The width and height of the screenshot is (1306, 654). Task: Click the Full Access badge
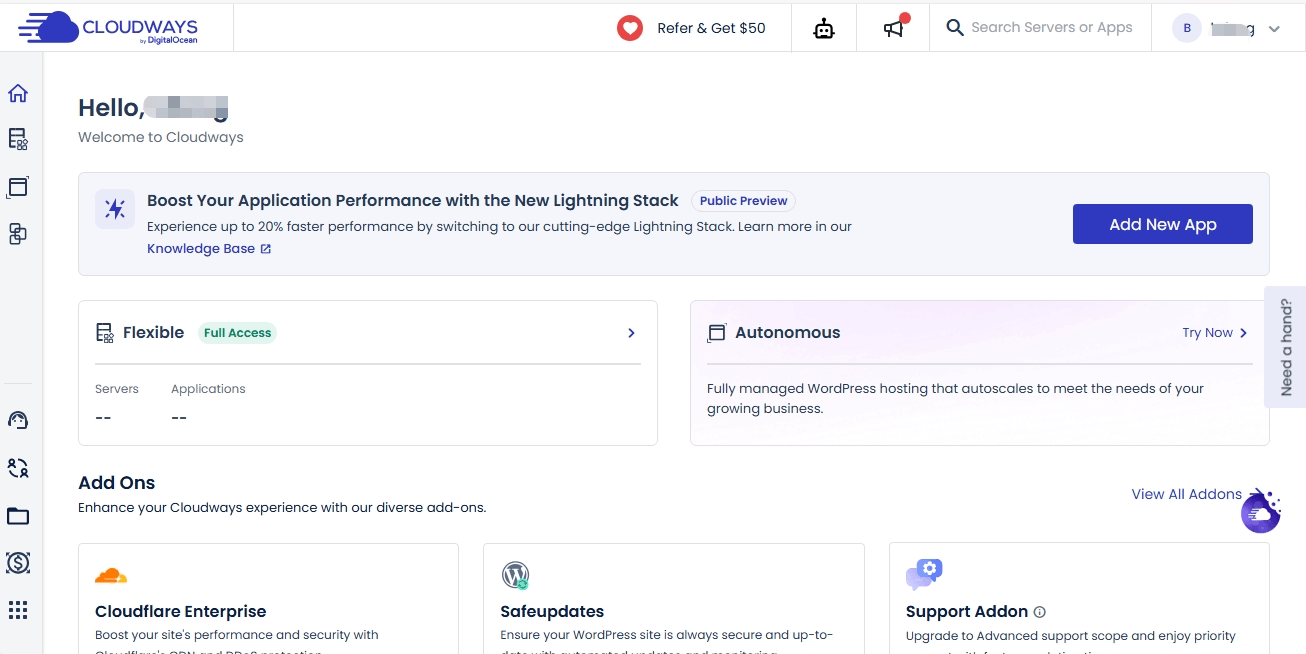pyautogui.click(x=238, y=333)
